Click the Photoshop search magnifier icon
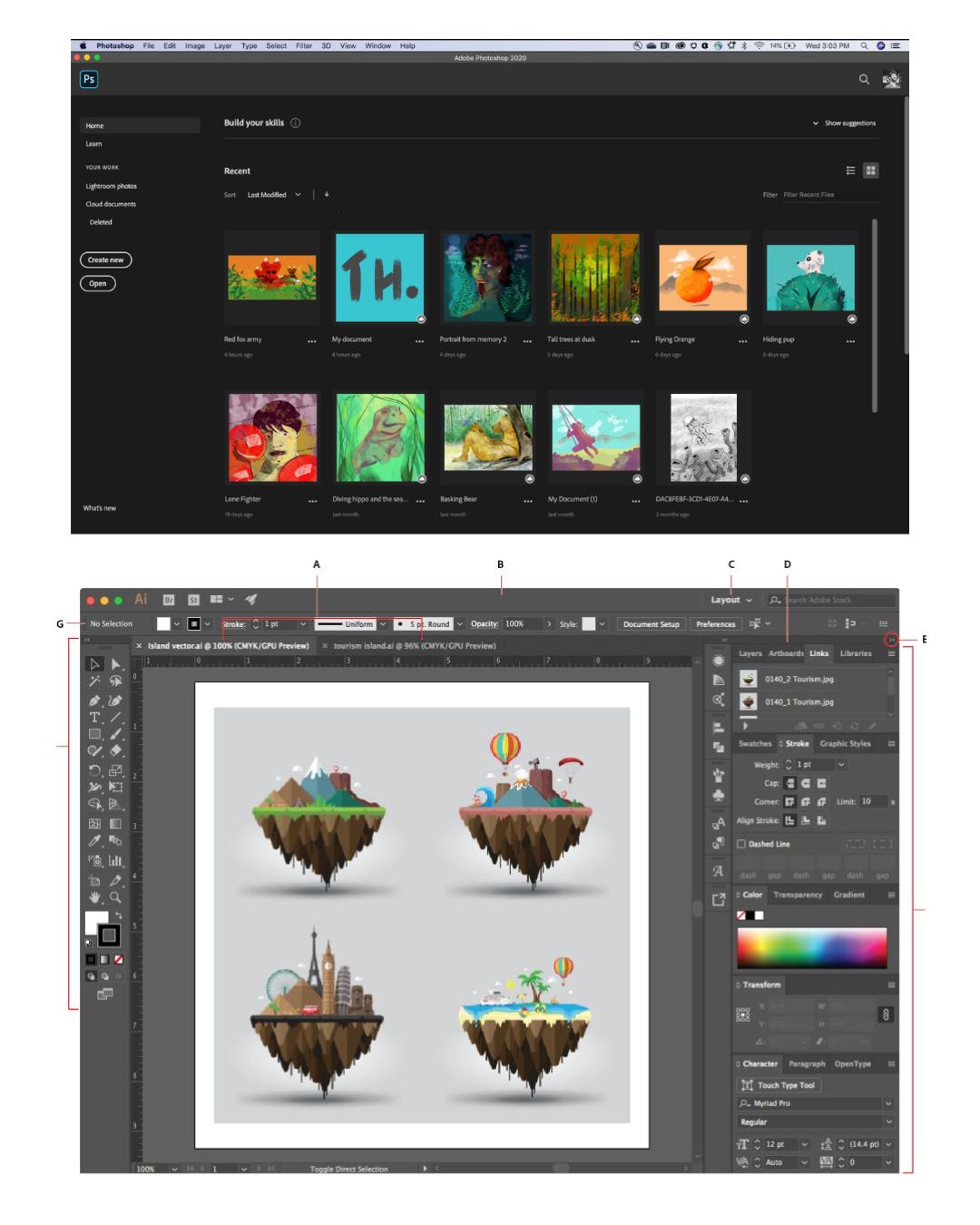 point(864,80)
